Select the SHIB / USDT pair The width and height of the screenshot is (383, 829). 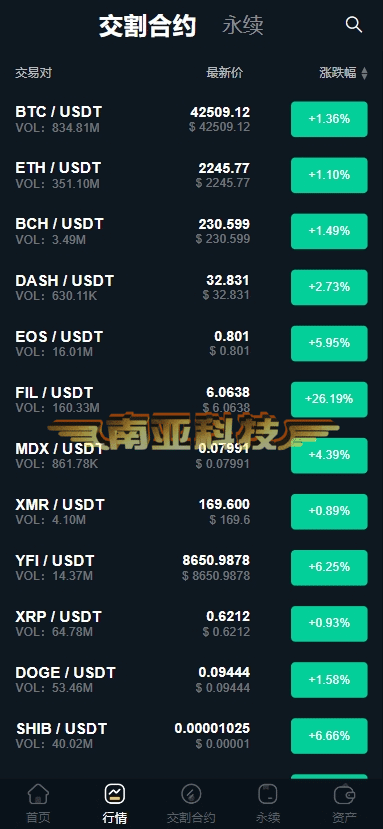[x=192, y=735]
